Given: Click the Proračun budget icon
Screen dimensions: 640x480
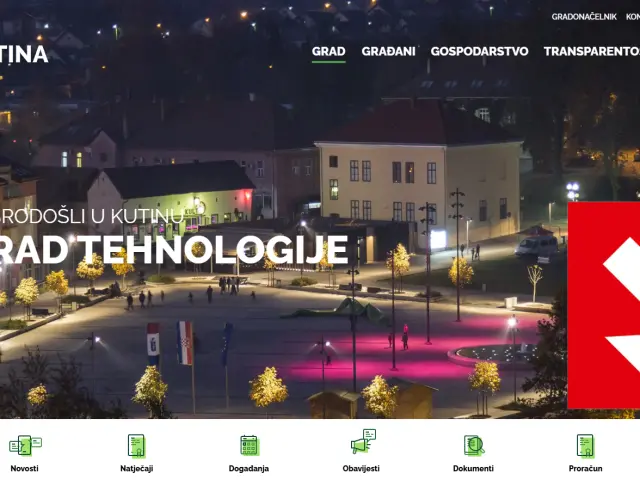Looking at the screenshot, I should point(586,445).
